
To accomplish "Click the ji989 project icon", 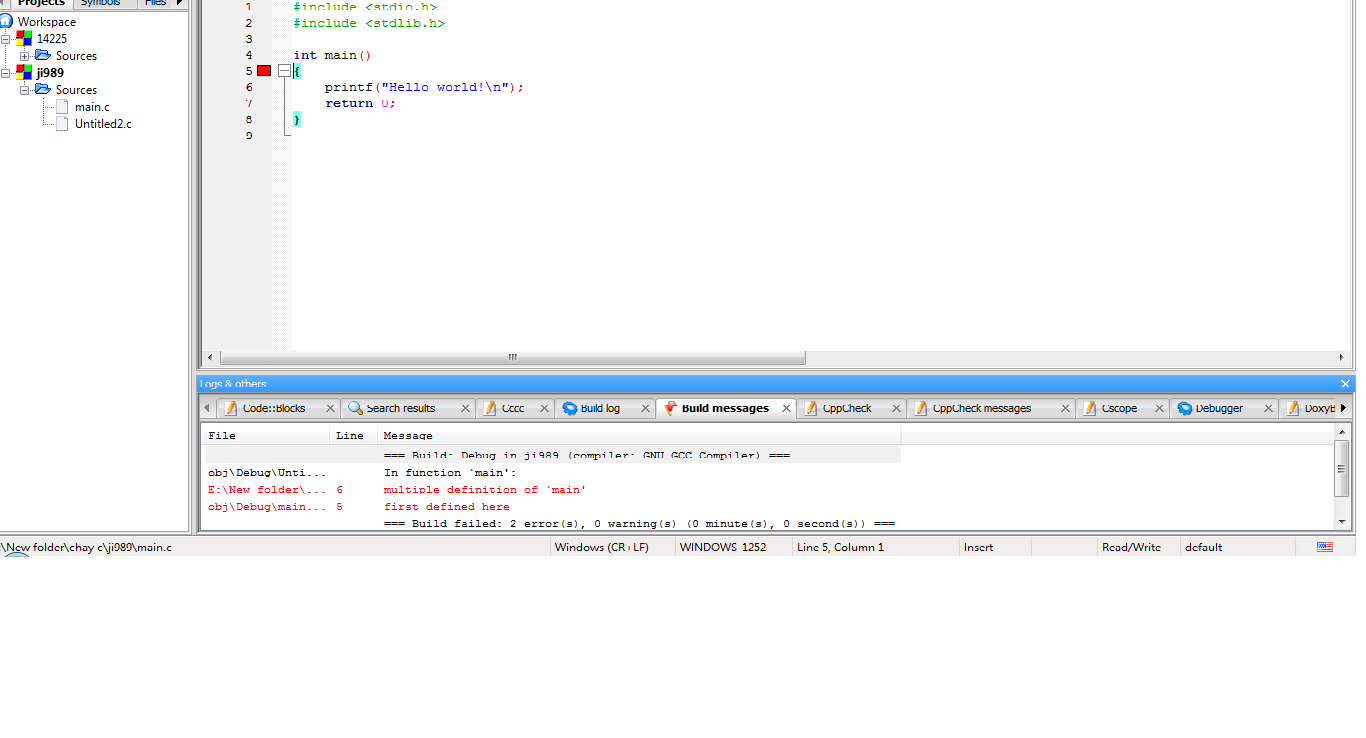I will pos(24,73).
